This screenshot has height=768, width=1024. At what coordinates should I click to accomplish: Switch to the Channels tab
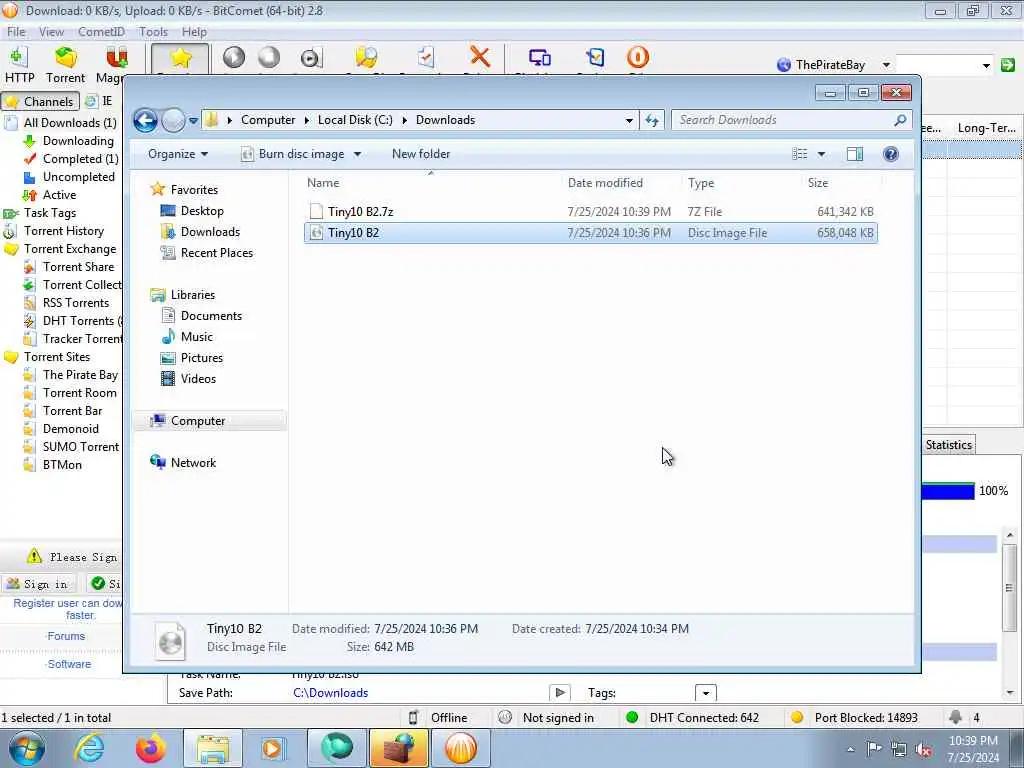(x=40, y=101)
